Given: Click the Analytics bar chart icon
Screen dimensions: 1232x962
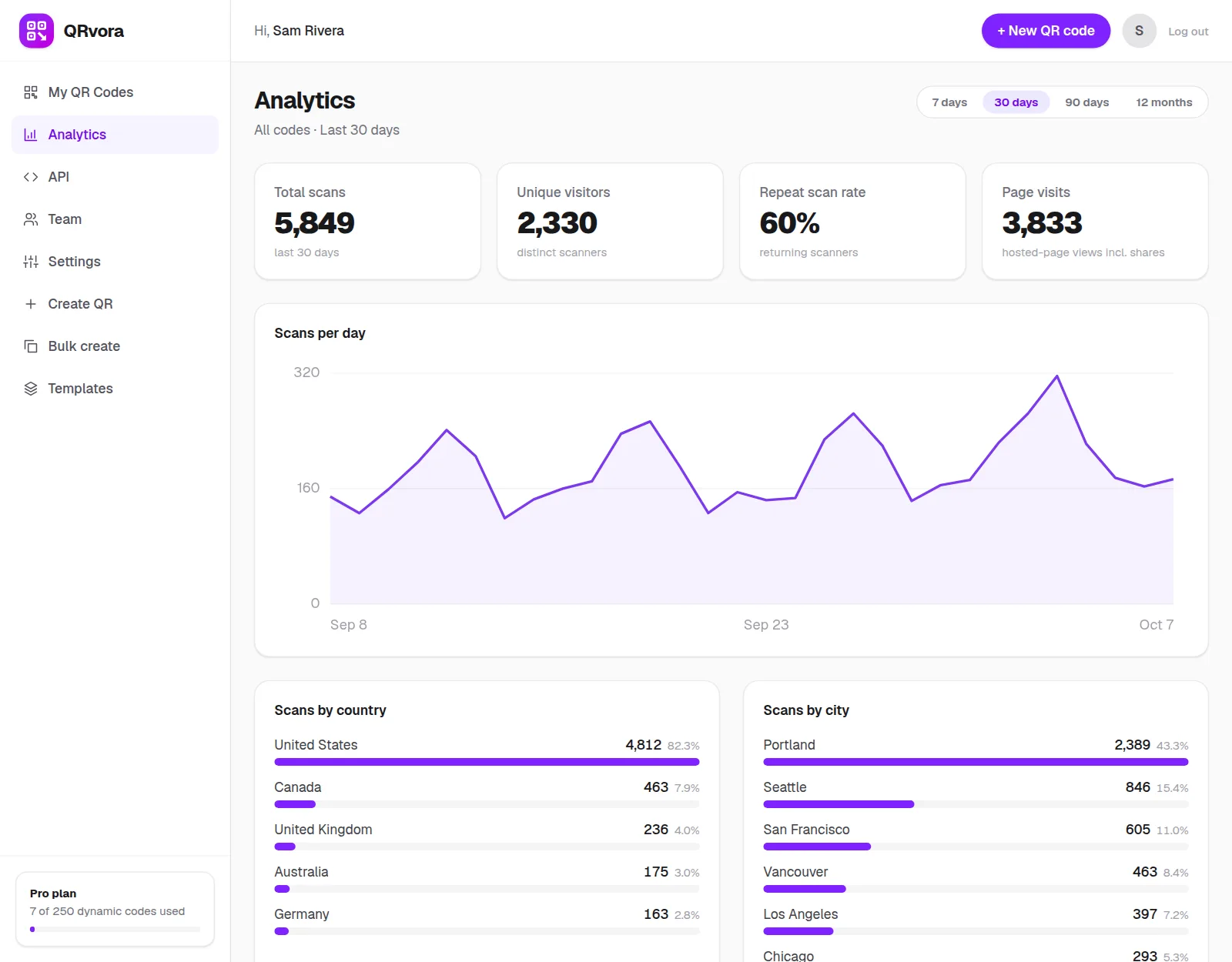Looking at the screenshot, I should pyautogui.click(x=31, y=135).
